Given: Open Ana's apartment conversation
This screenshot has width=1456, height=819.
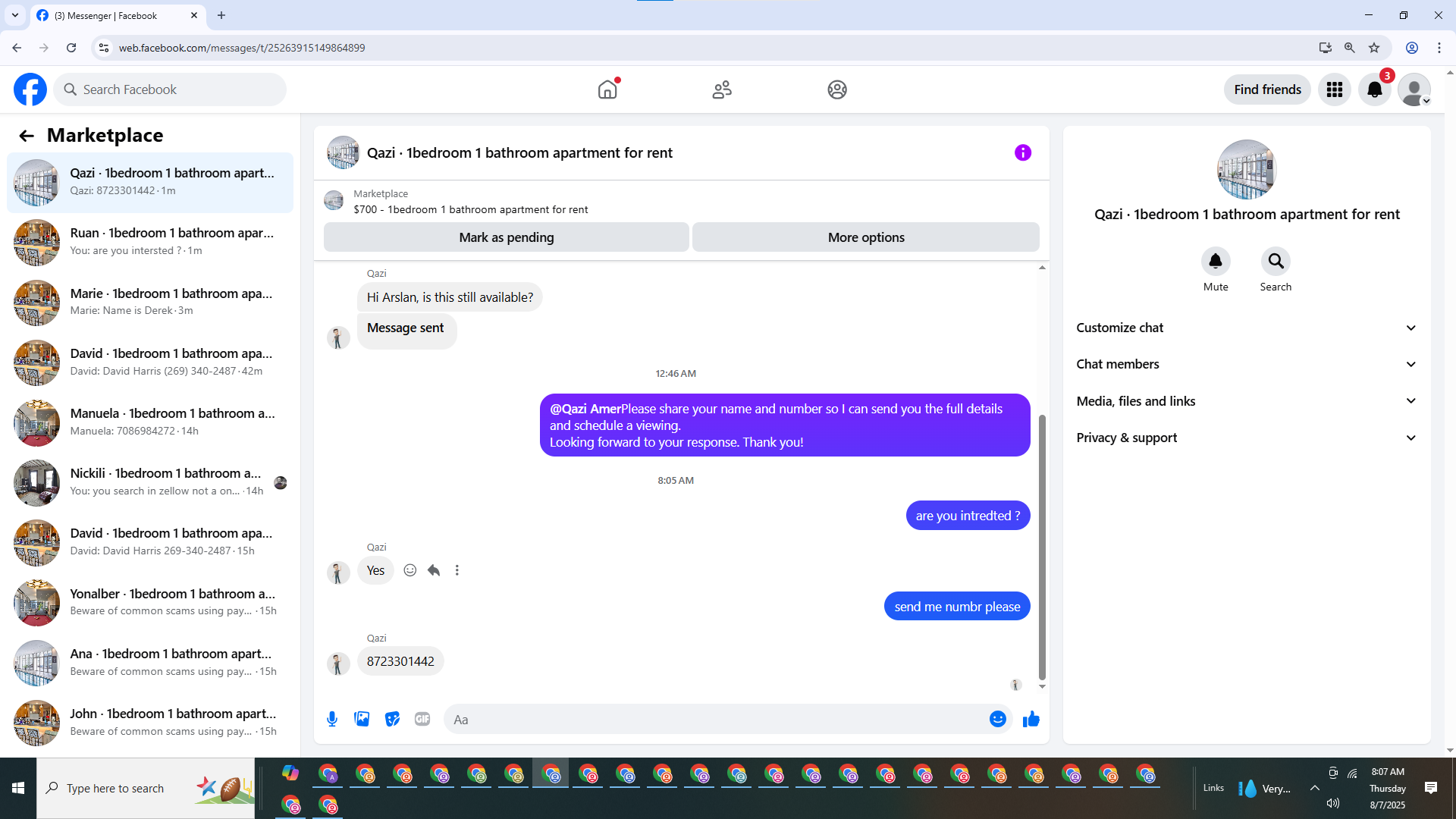Looking at the screenshot, I should pyautogui.click(x=150, y=663).
